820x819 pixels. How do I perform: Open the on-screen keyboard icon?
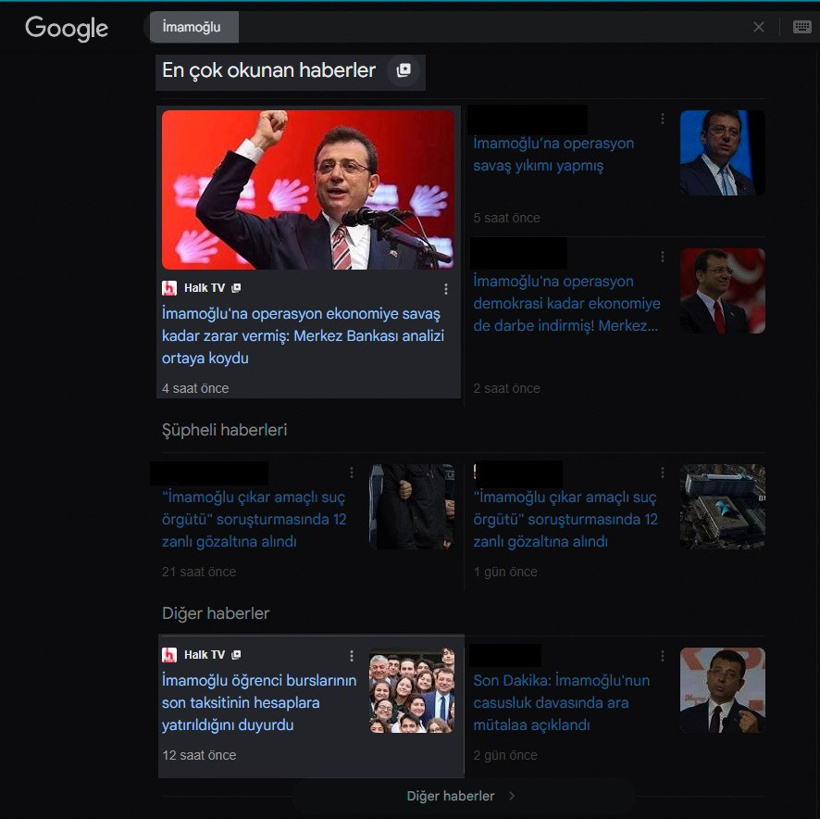point(802,27)
